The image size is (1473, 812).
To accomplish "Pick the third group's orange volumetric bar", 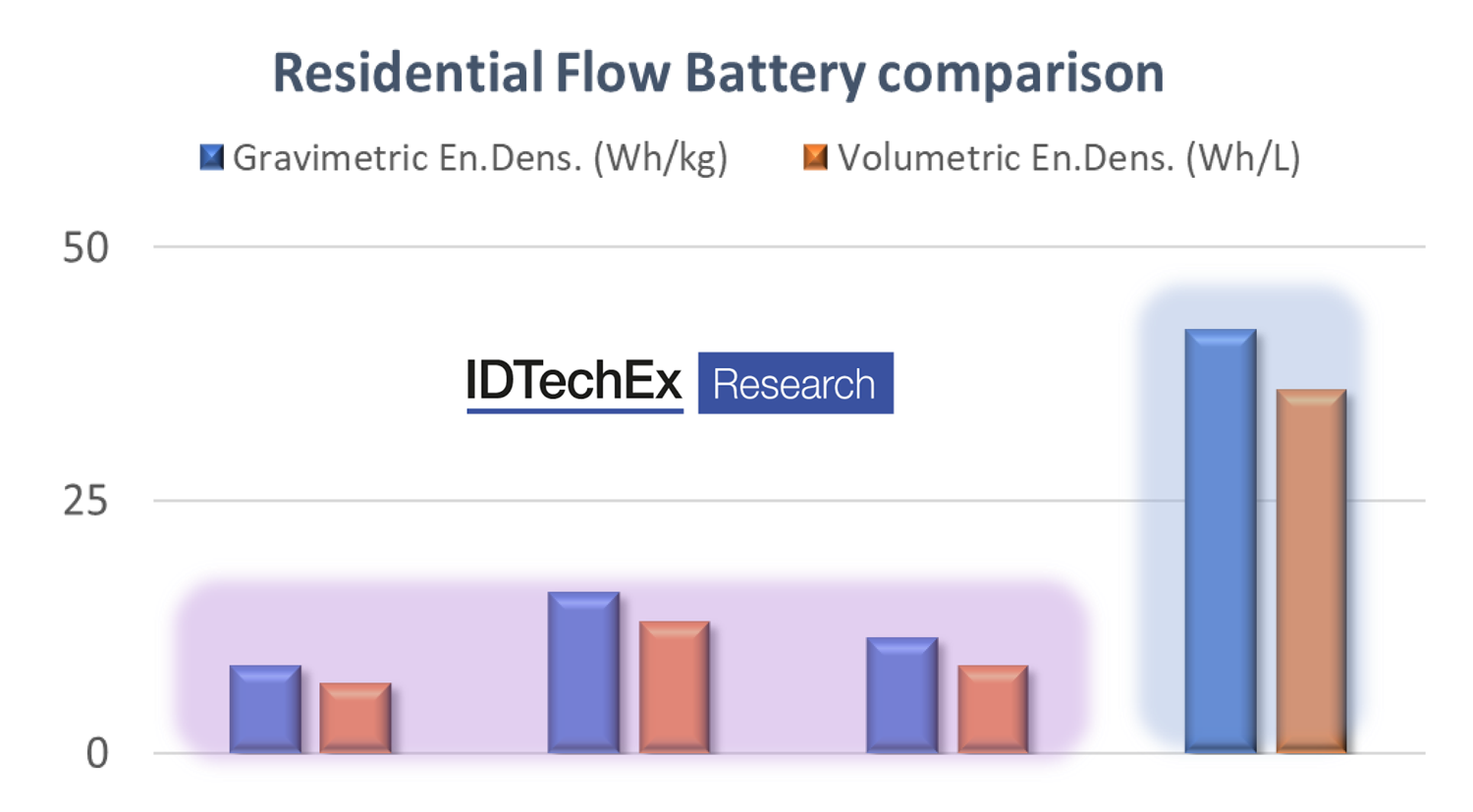I will tap(993, 710).
